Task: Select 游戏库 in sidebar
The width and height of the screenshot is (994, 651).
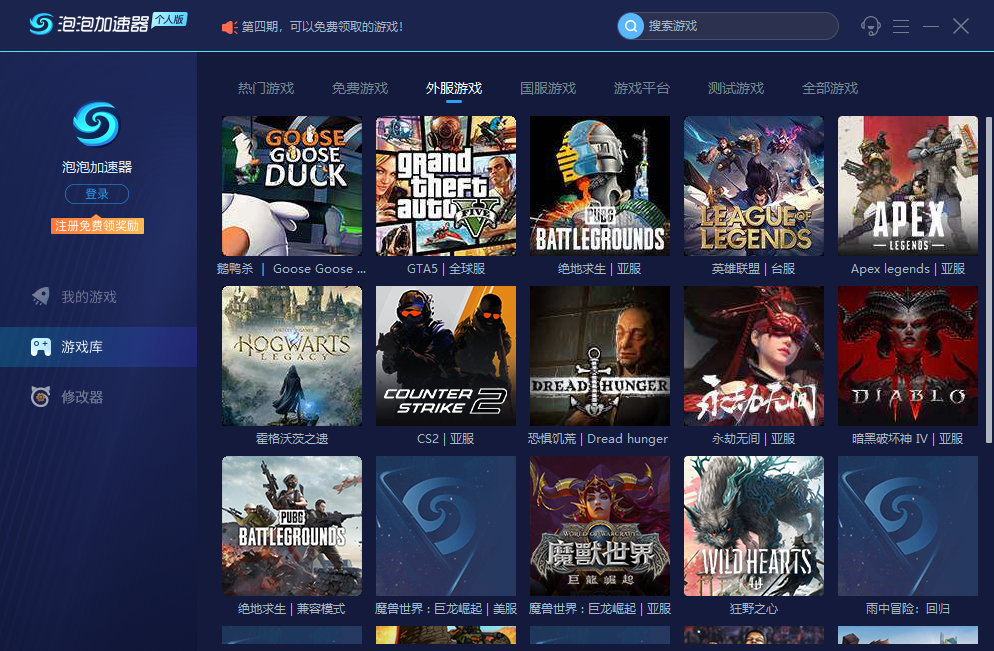Action: [x=98, y=347]
